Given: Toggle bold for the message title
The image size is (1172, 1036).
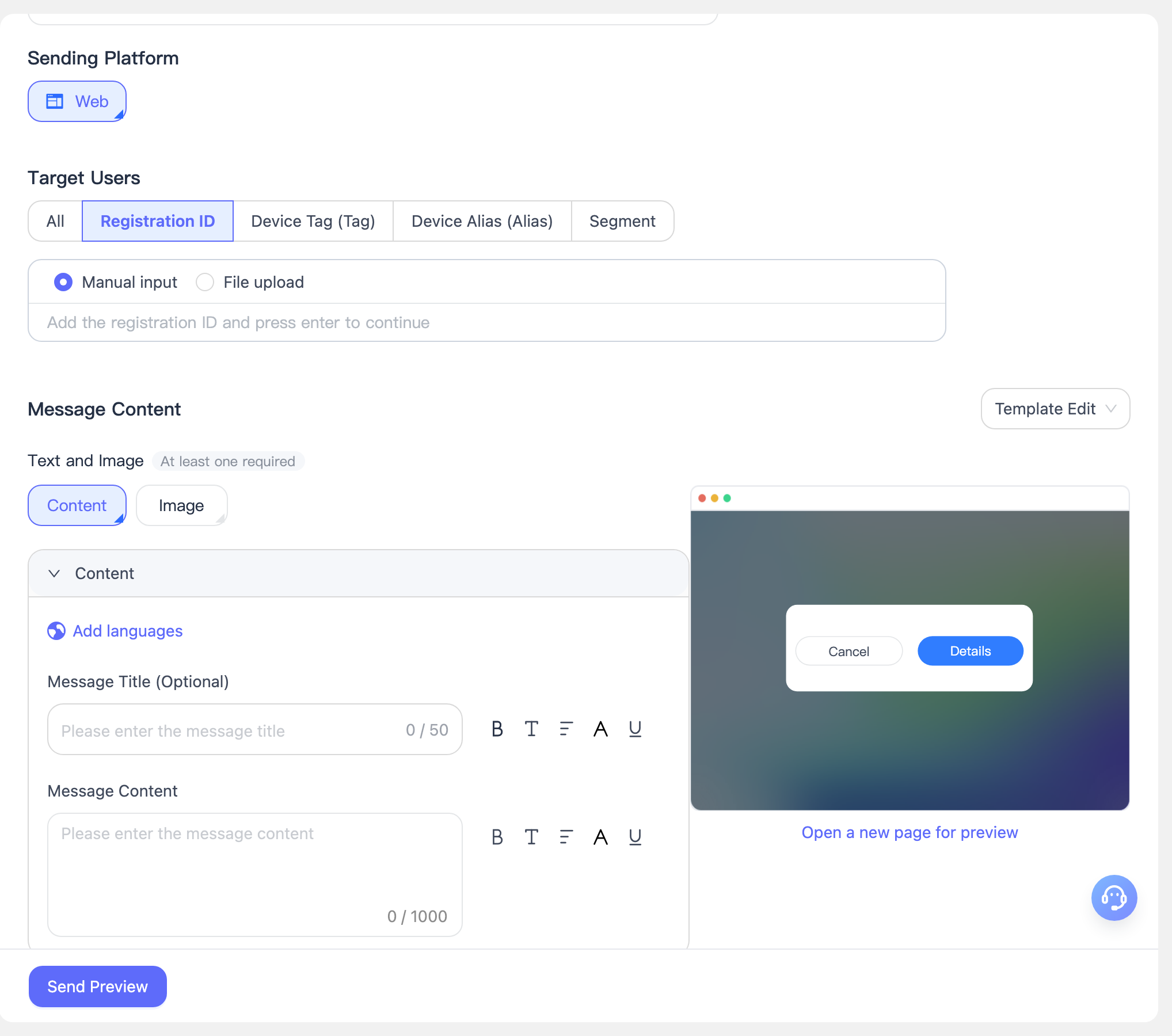Looking at the screenshot, I should [497, 729].
